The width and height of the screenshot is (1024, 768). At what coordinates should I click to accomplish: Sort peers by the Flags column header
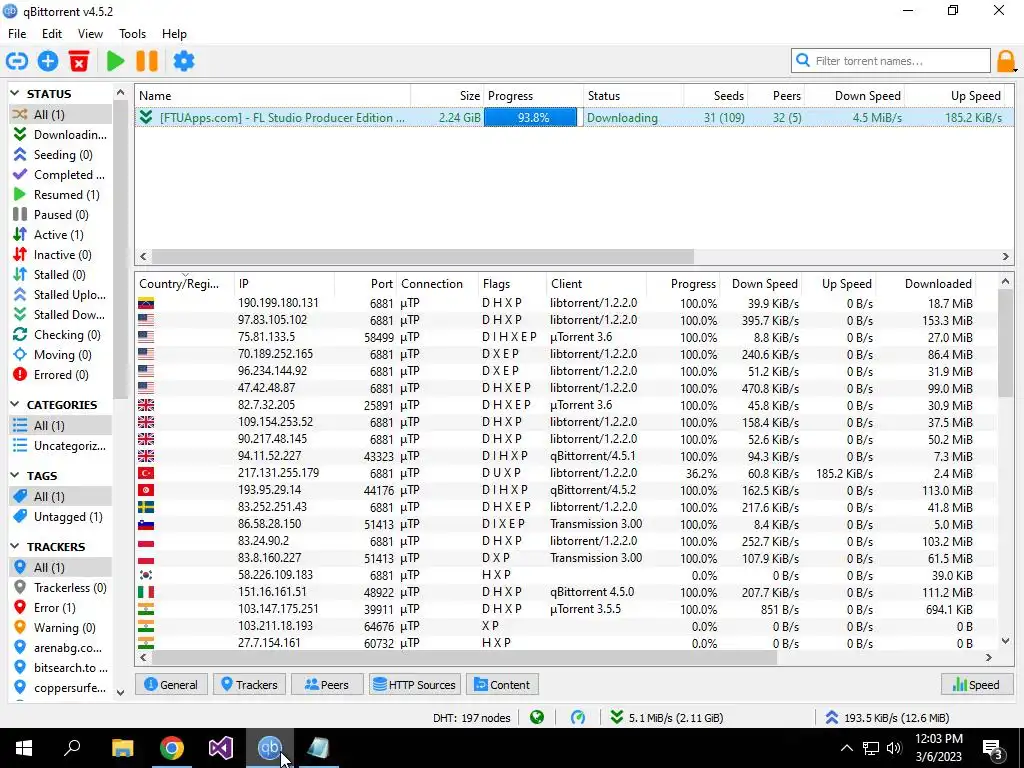[512, 284]
